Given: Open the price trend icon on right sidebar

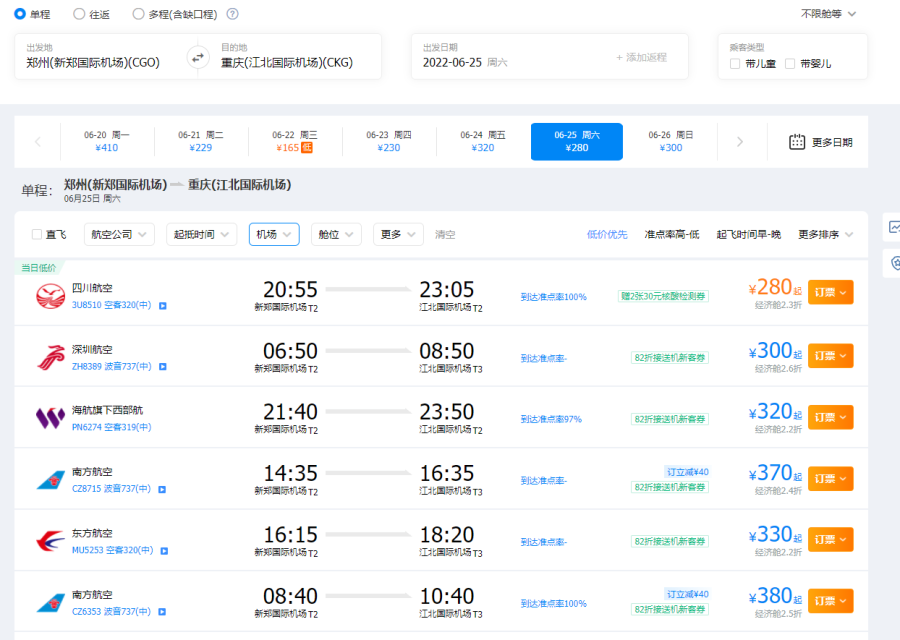Looking at the screenshot, I should pyautogui.click(x=893, y=227).
